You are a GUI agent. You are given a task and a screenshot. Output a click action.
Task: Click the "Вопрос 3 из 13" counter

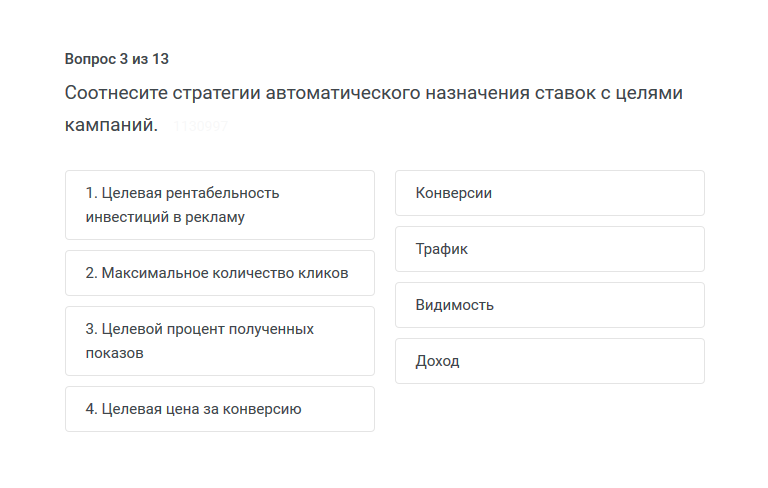tap(110, 59)
